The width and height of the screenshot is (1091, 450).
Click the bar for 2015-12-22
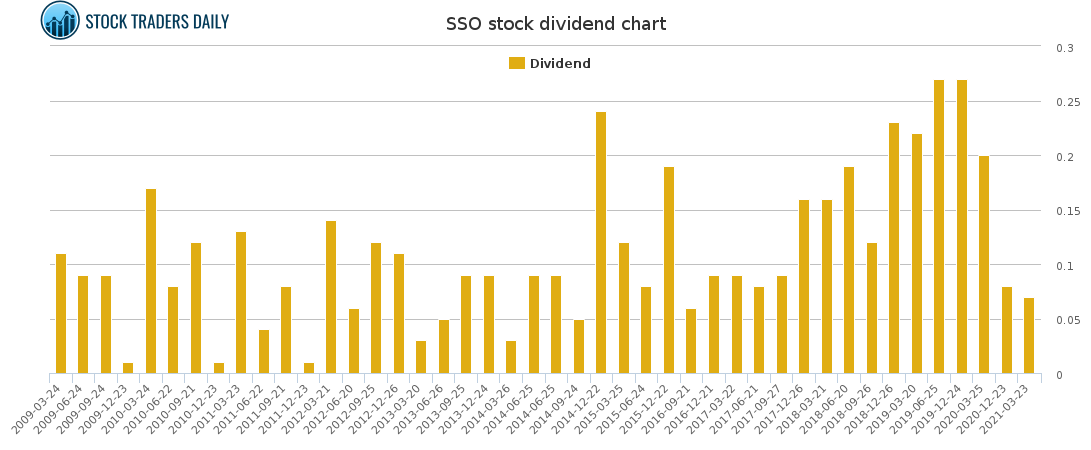click(x=669, y=271)
